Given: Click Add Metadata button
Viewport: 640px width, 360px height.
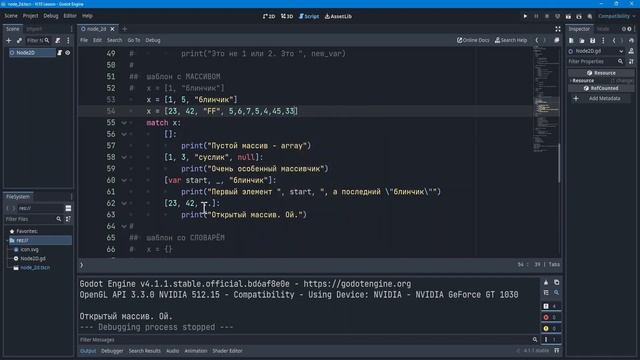Looking at the screenshot, I should click(x=600, y=98).
